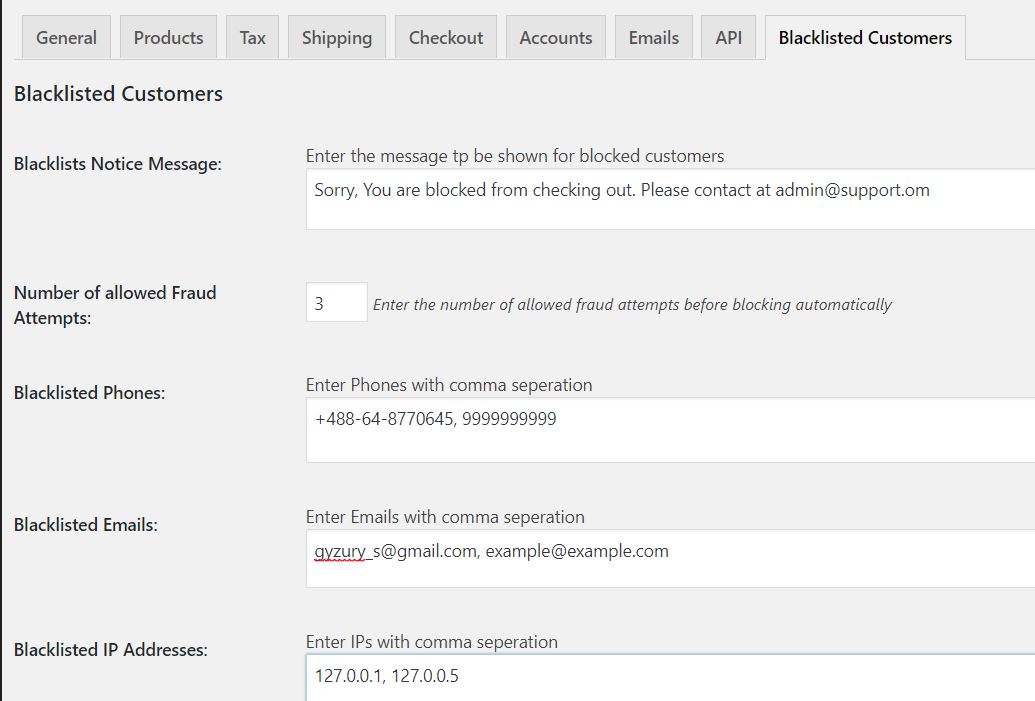Click the 'Blacklisted Customers' section heading
The width and height of the screenshot is (1035, 701).
pyautogui.click(x=118, y=94)
